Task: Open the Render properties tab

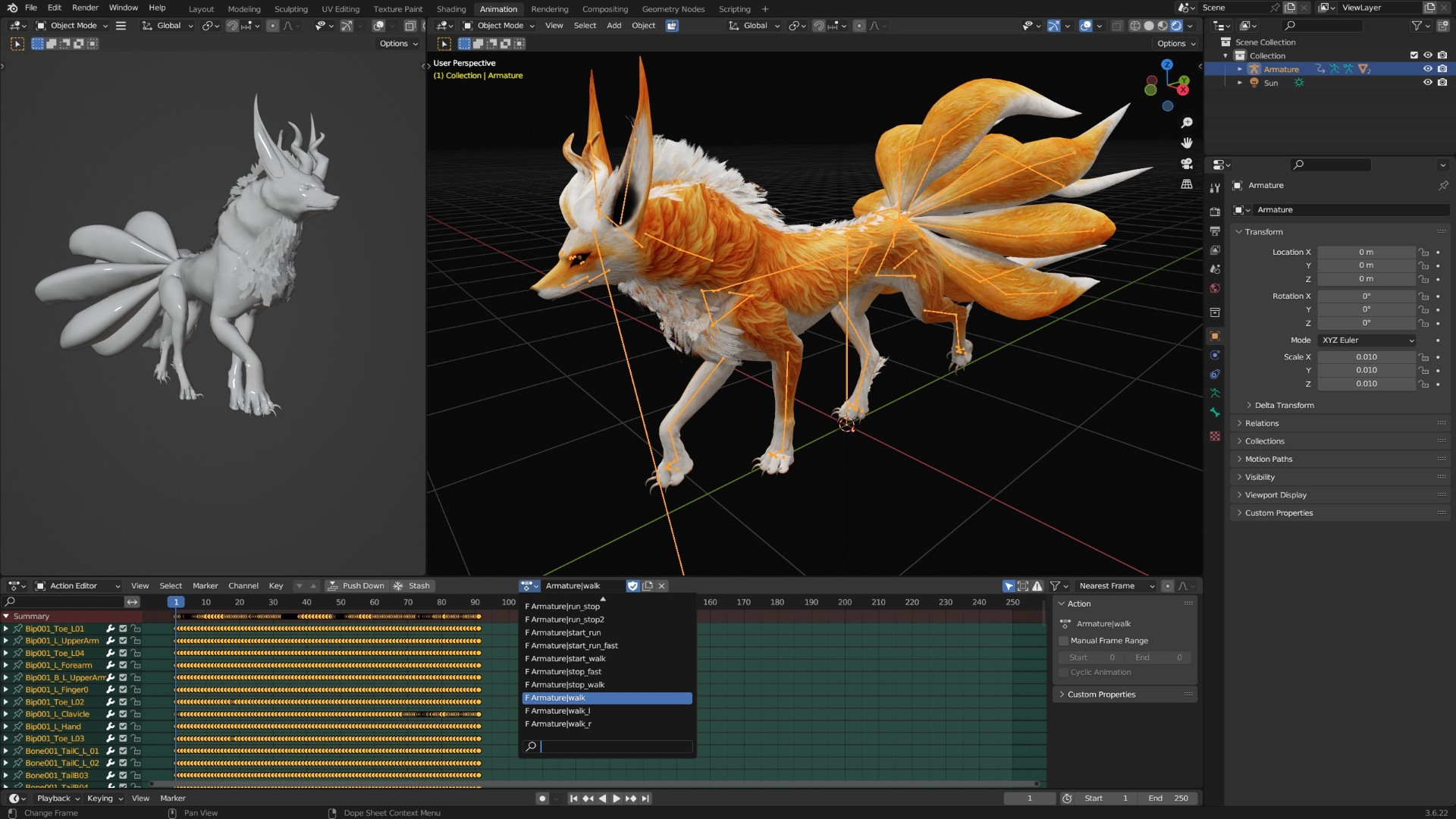Action: click(1215, 212)
